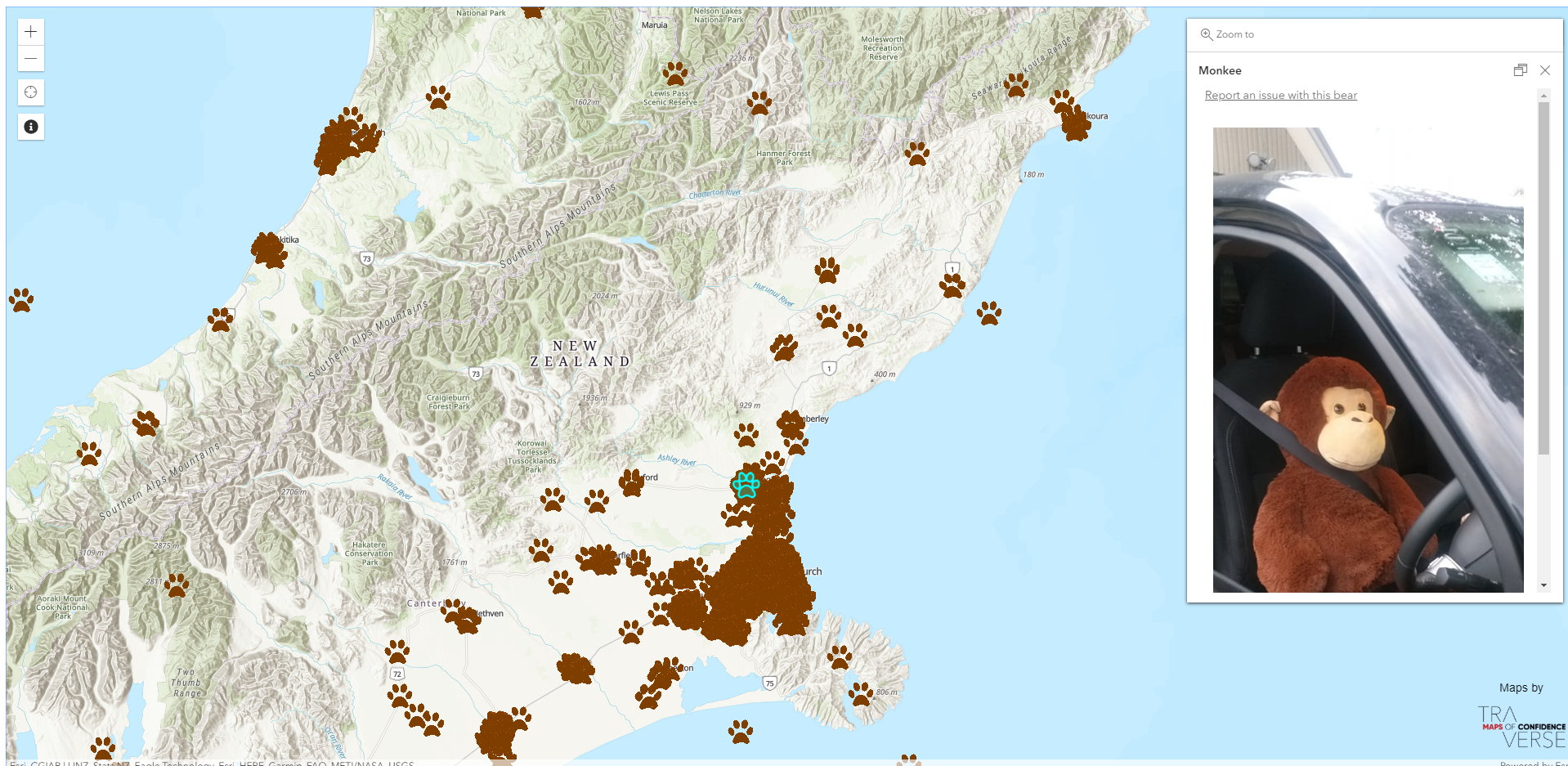Click the paw marker near Lewis Pass
1568x766 pixels.
(675, 74)
